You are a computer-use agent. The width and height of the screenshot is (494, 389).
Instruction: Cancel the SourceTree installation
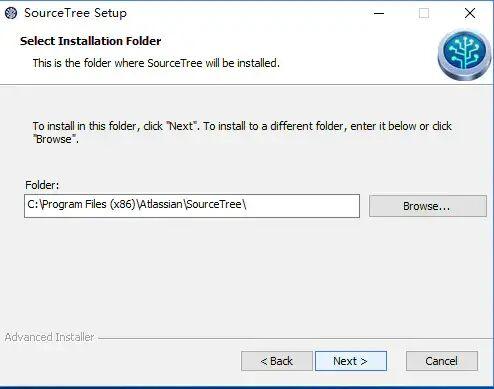pyautogui.click(x=442, y=361)
